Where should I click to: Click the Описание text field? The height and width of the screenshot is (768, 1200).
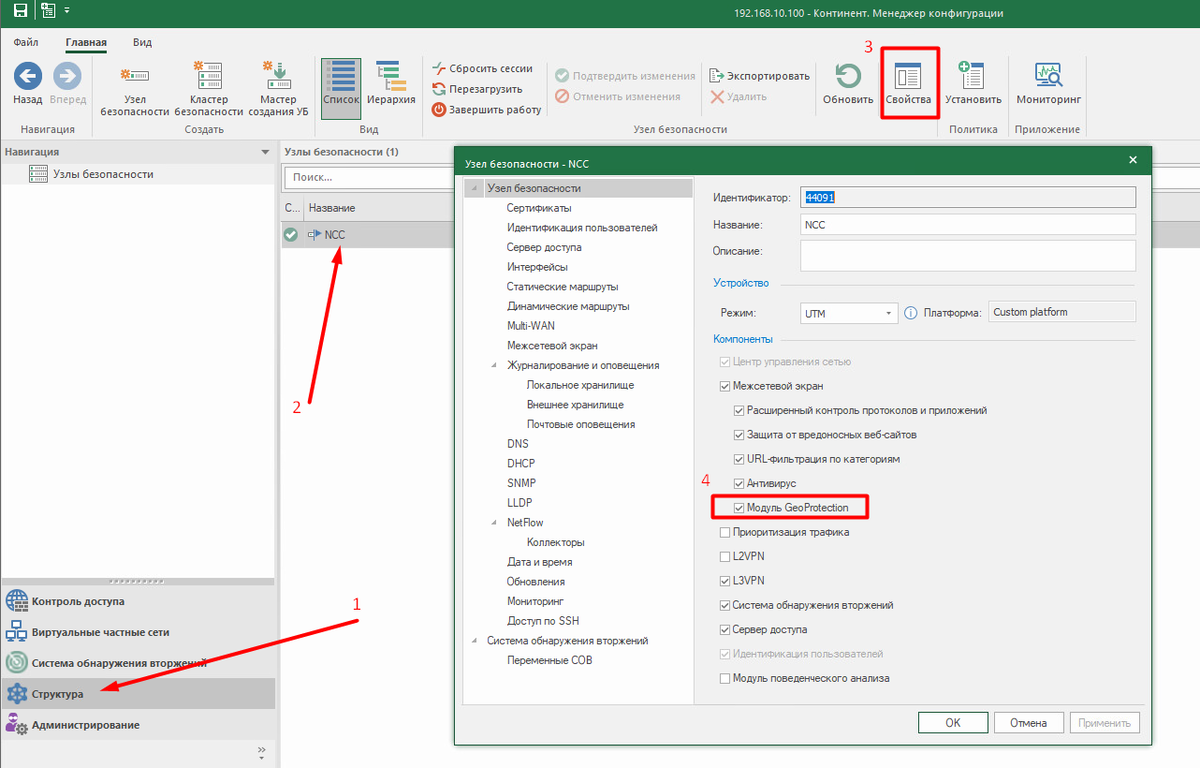pos(968,256)
